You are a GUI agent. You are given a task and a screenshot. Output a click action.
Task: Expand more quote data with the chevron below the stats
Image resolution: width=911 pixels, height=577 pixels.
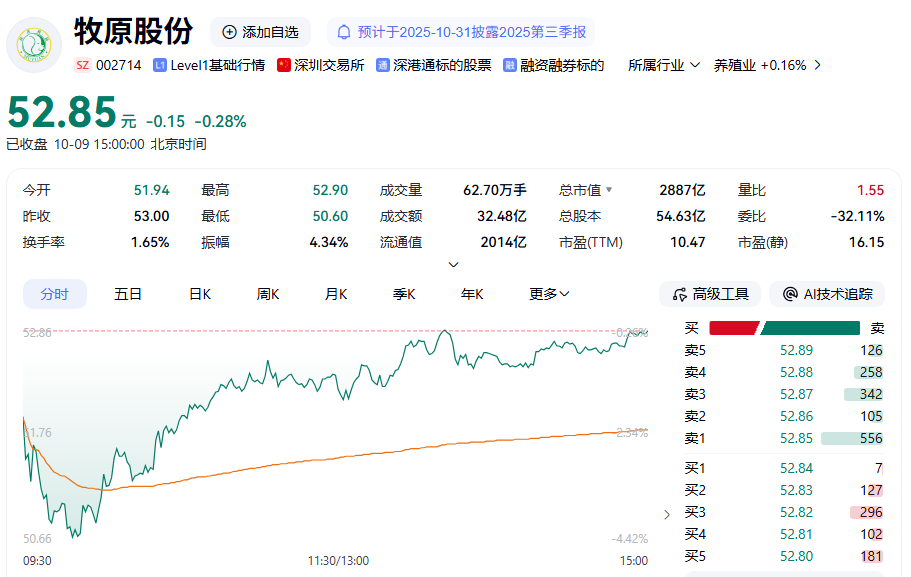(x=454, y=264)
